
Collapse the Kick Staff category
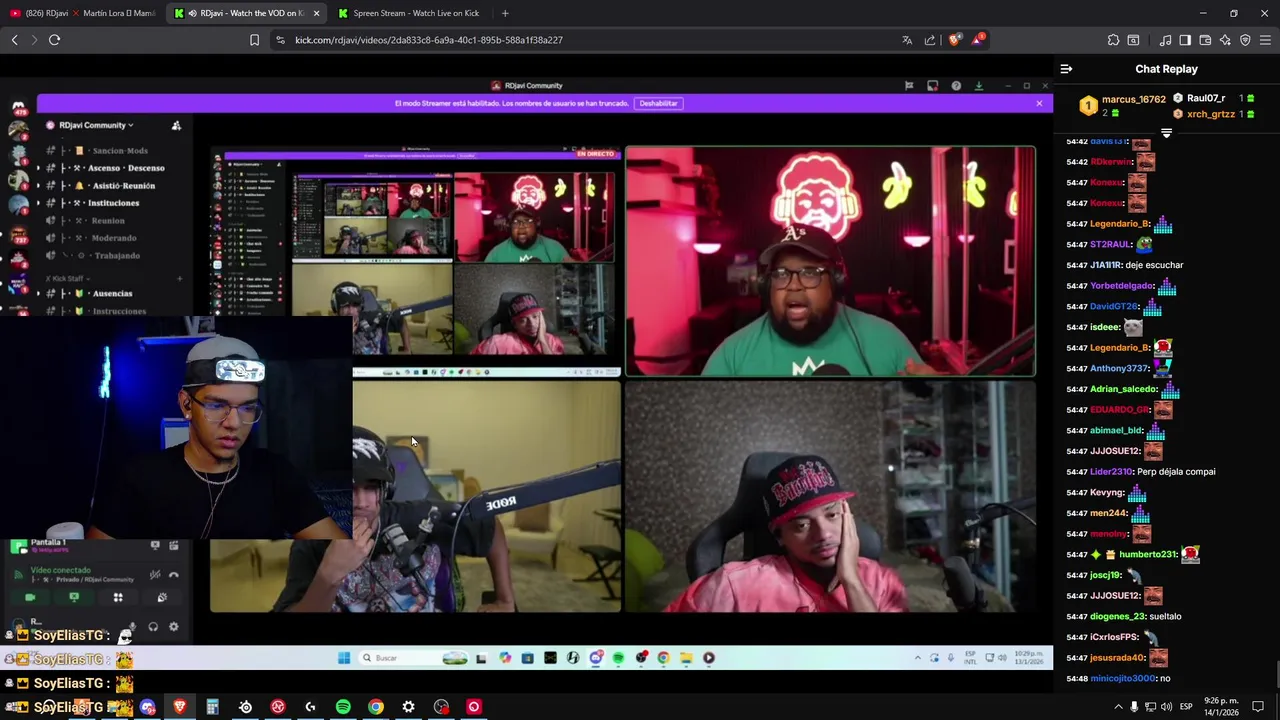tap(68, 278)
